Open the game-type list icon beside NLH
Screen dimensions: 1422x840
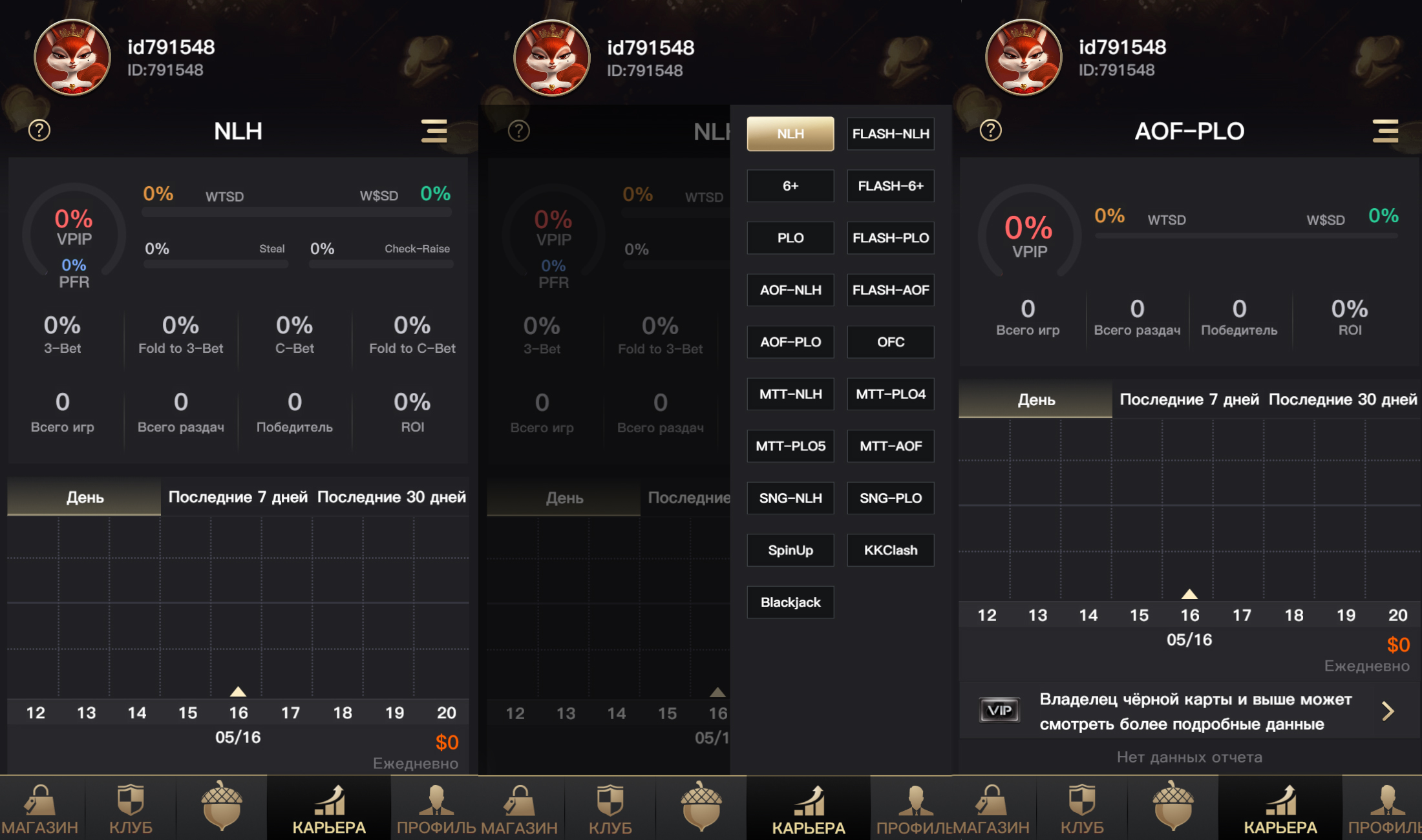tap(434, 131)
